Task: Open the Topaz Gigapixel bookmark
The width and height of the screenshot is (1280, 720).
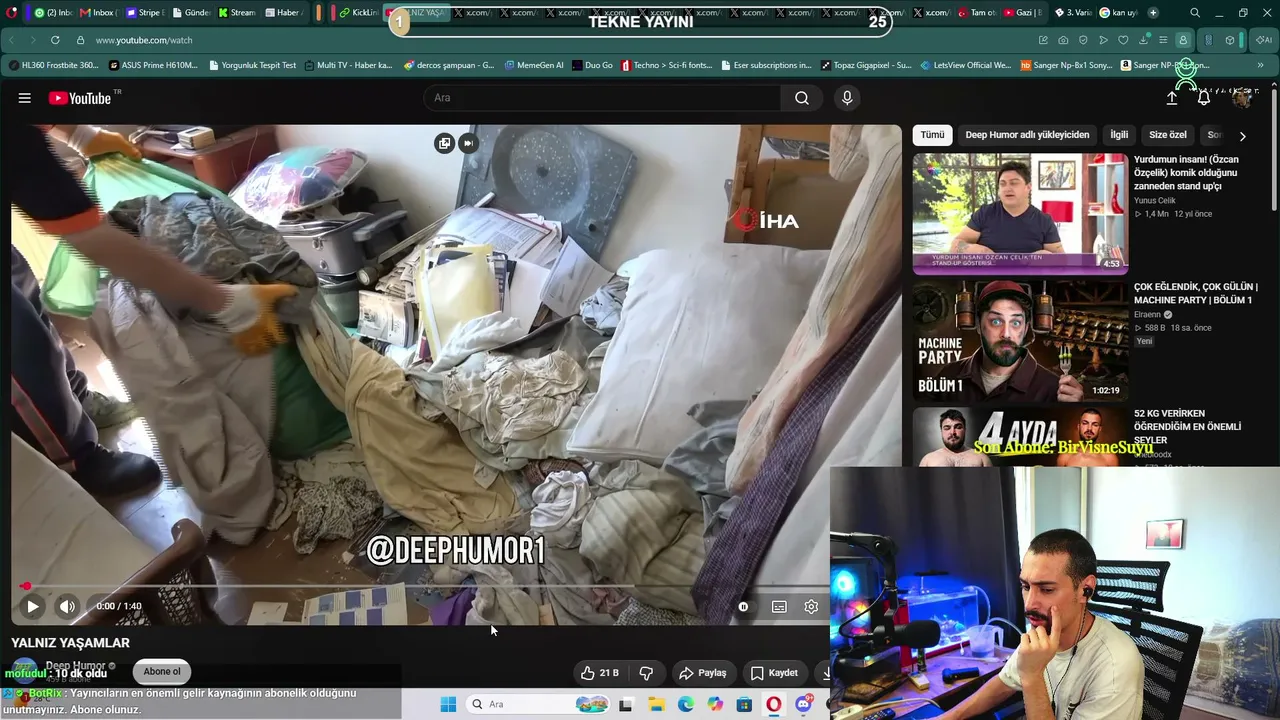Action: (866, 65)
